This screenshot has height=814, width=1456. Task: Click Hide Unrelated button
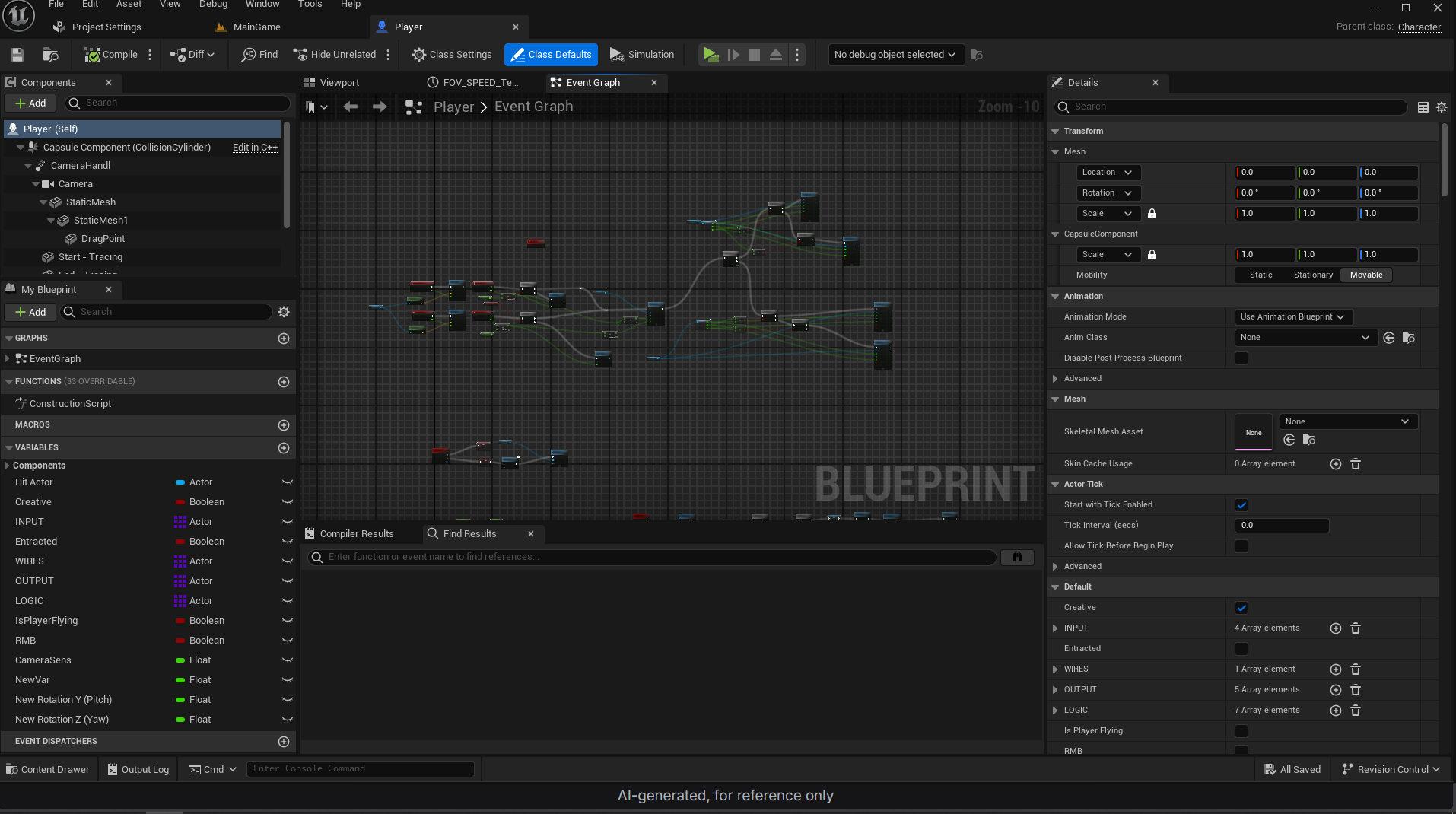(x=335, y=55)
